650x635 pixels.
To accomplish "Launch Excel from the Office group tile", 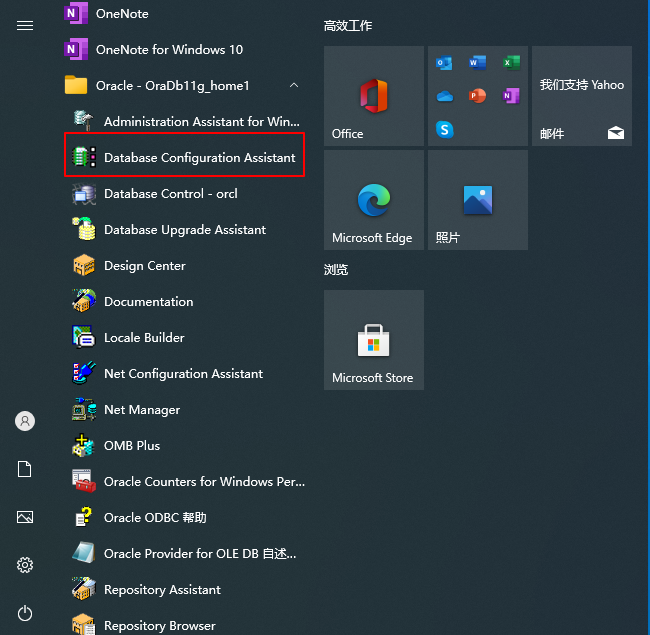I will coord(511,63).
